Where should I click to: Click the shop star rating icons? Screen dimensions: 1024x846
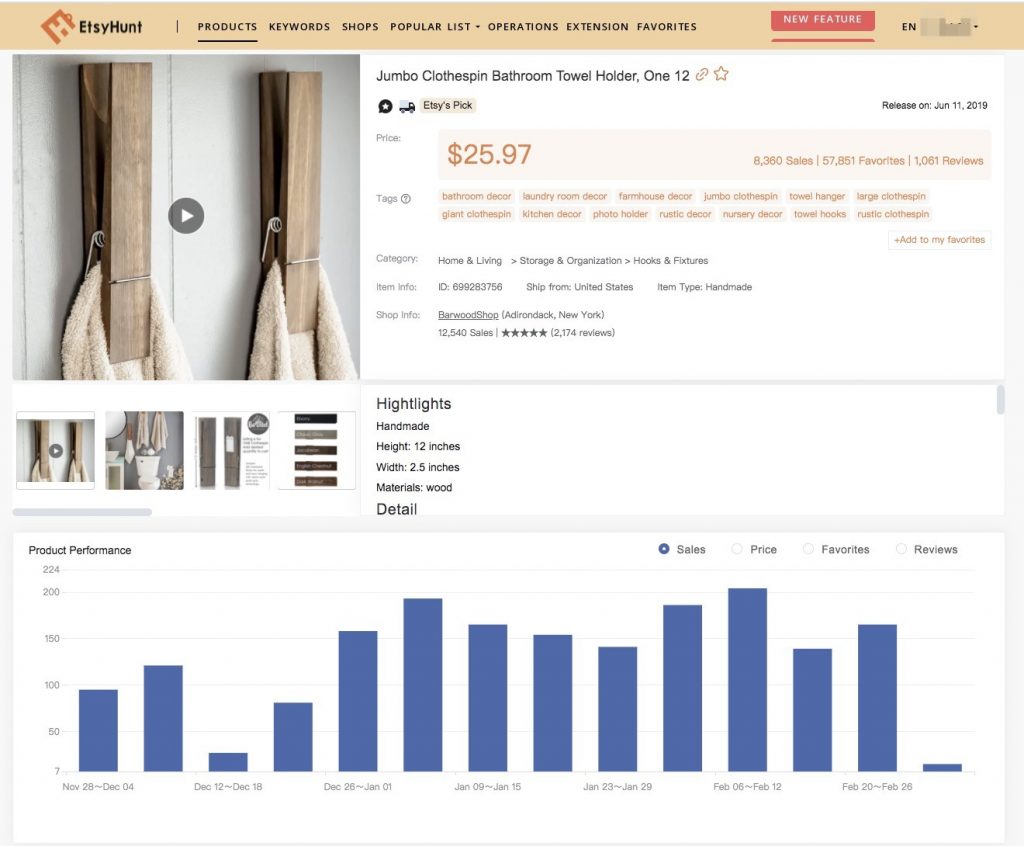click(523, 333)
